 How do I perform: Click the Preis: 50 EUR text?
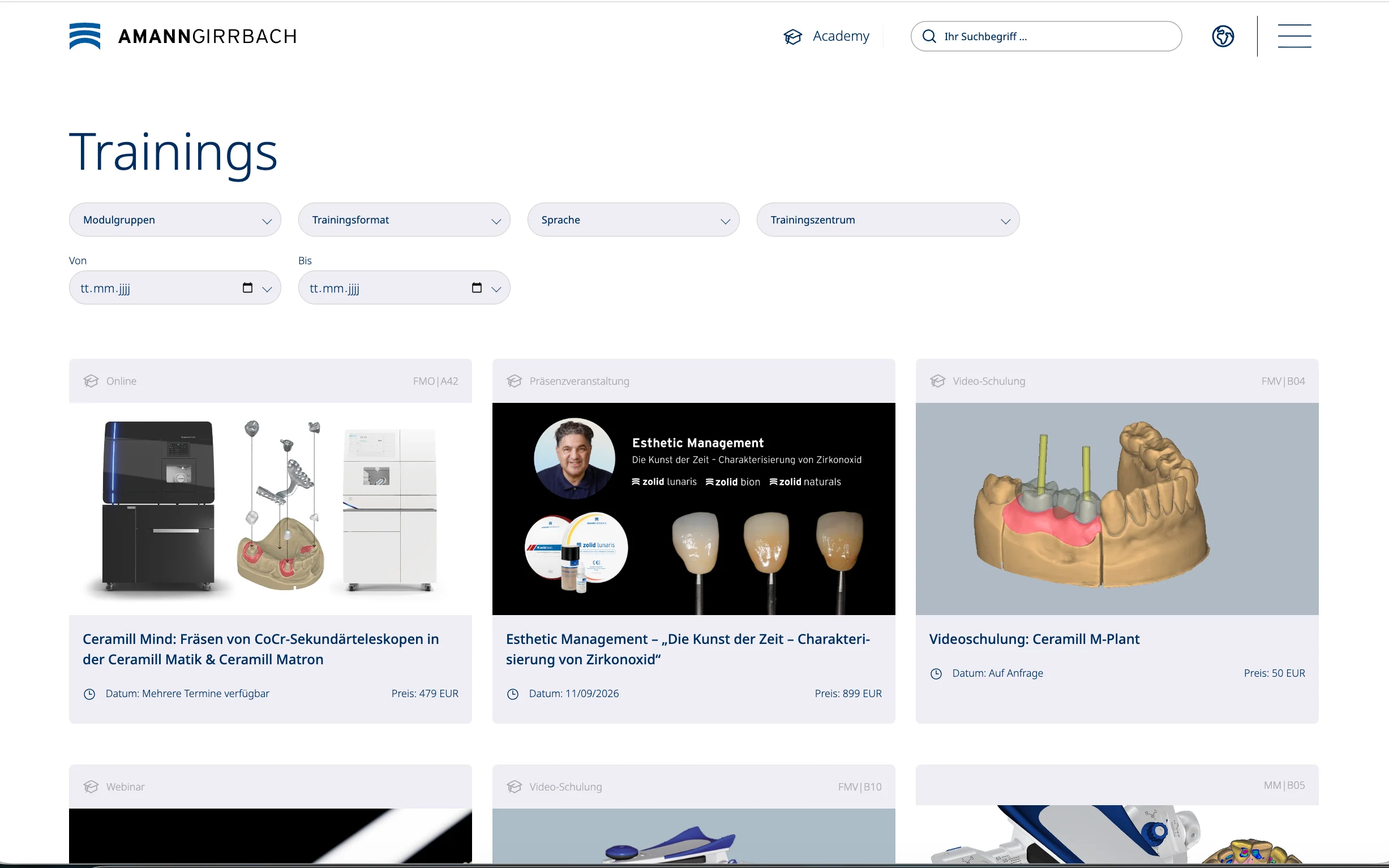click(x=1274, y=673)
